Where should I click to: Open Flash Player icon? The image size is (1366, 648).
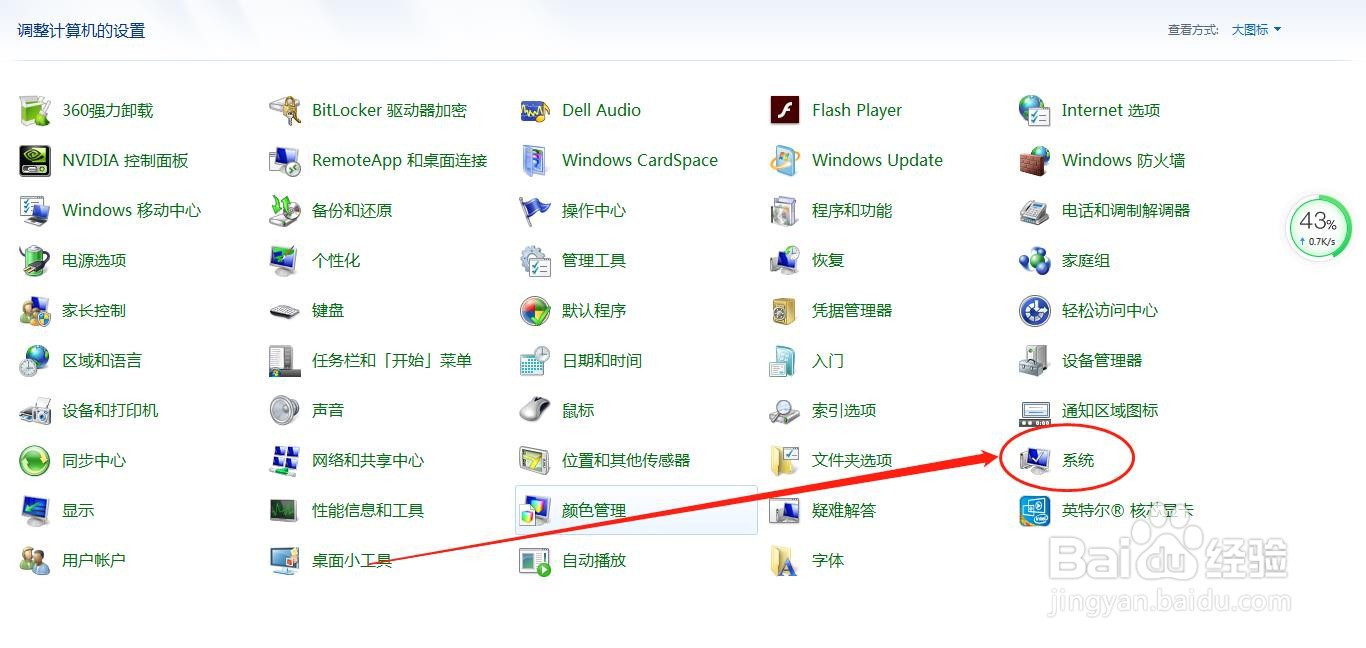[x=785, y=110]
